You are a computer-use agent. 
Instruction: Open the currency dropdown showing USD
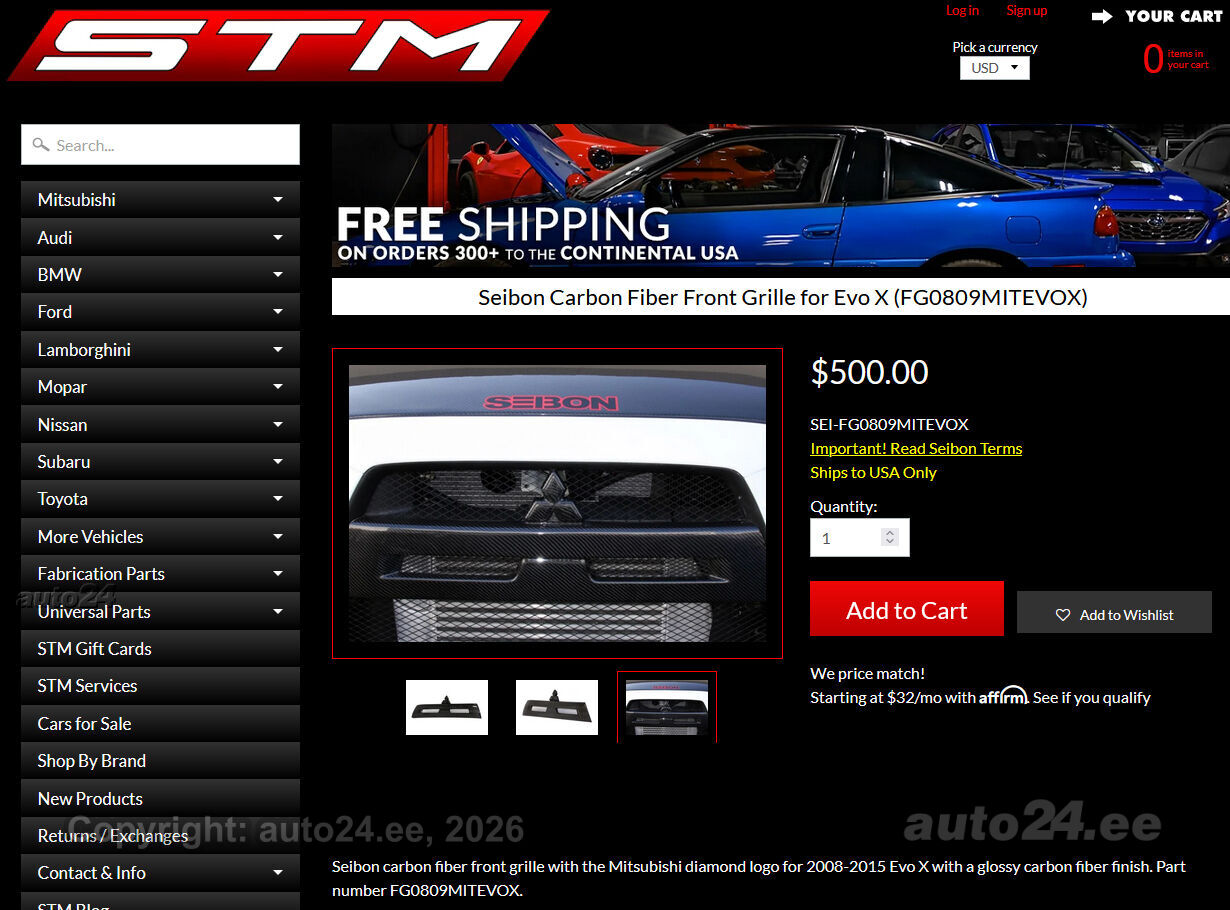click(x=995, y=68)
